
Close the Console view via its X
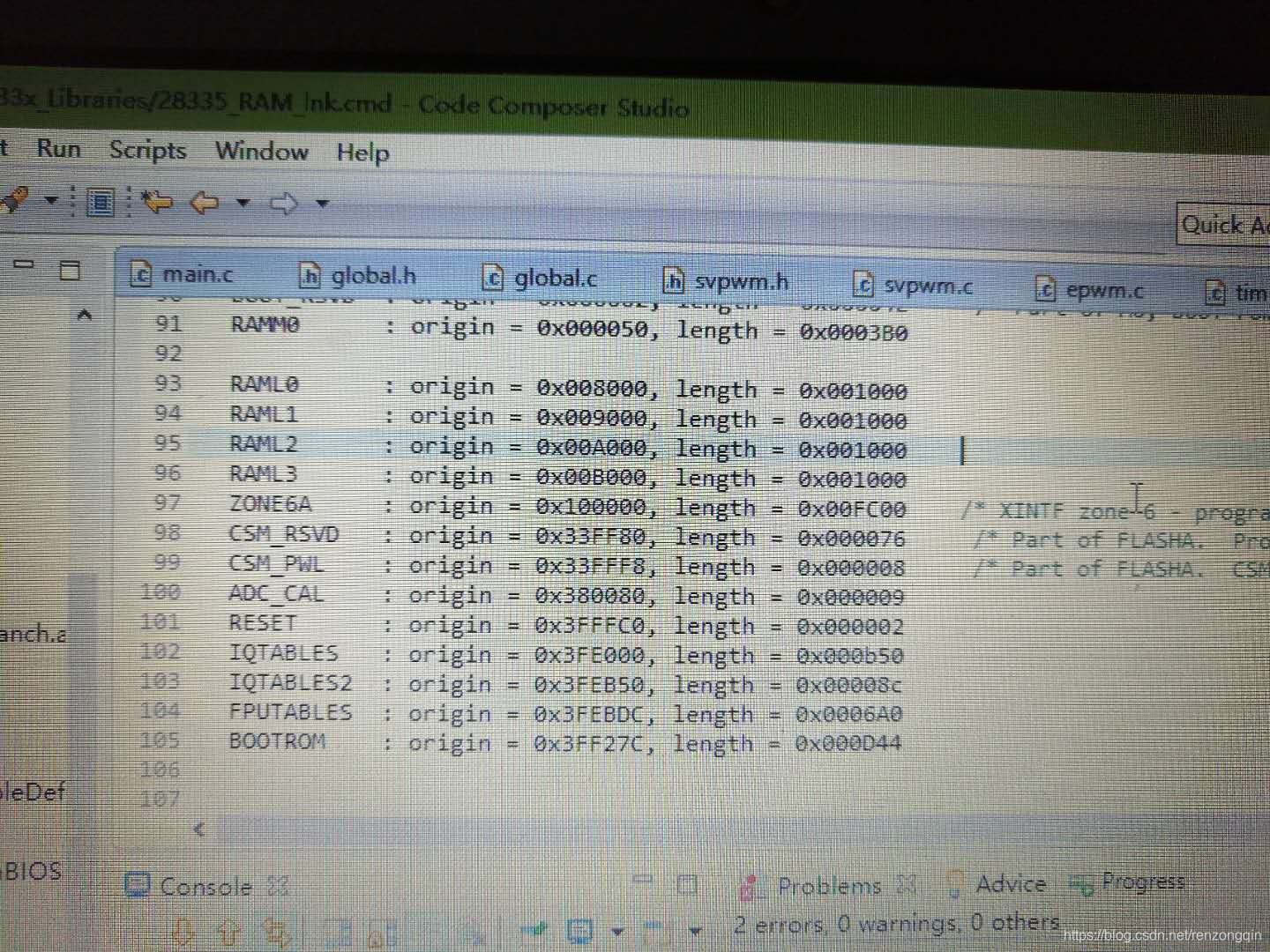278,886
